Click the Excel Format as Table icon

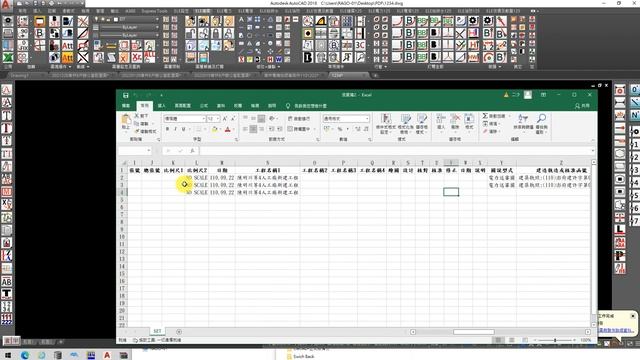tap(405, 119)
